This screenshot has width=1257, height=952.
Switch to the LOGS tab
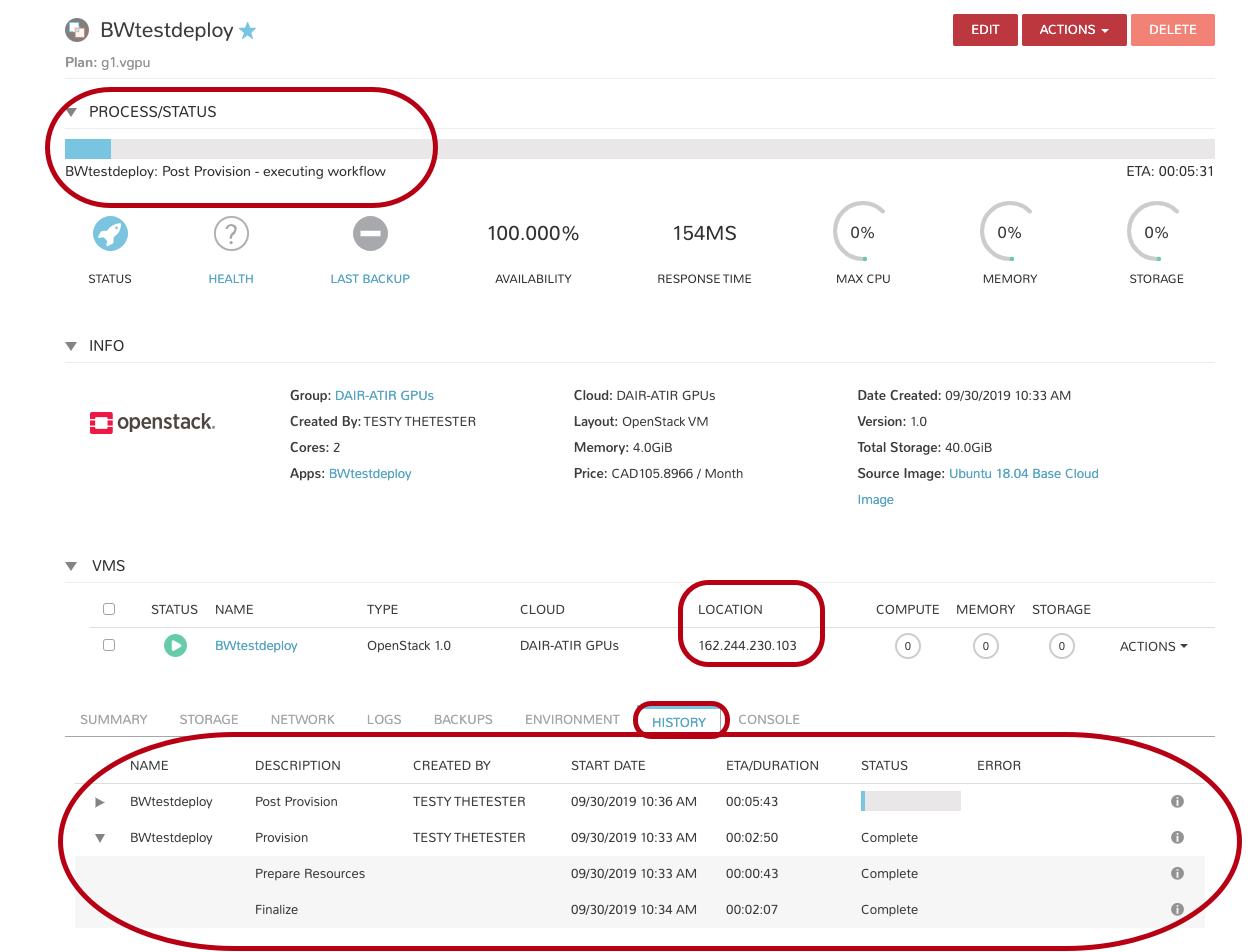tap(384, 720)
